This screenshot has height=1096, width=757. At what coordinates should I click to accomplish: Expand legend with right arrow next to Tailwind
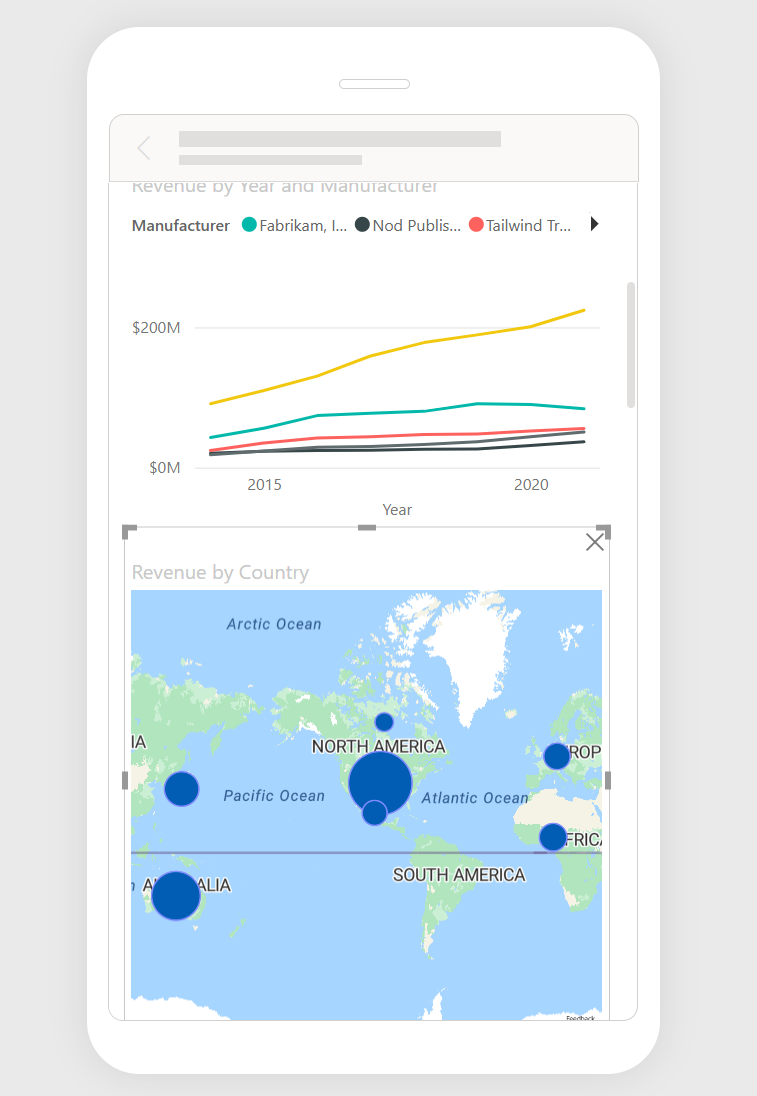coord(594,224)
